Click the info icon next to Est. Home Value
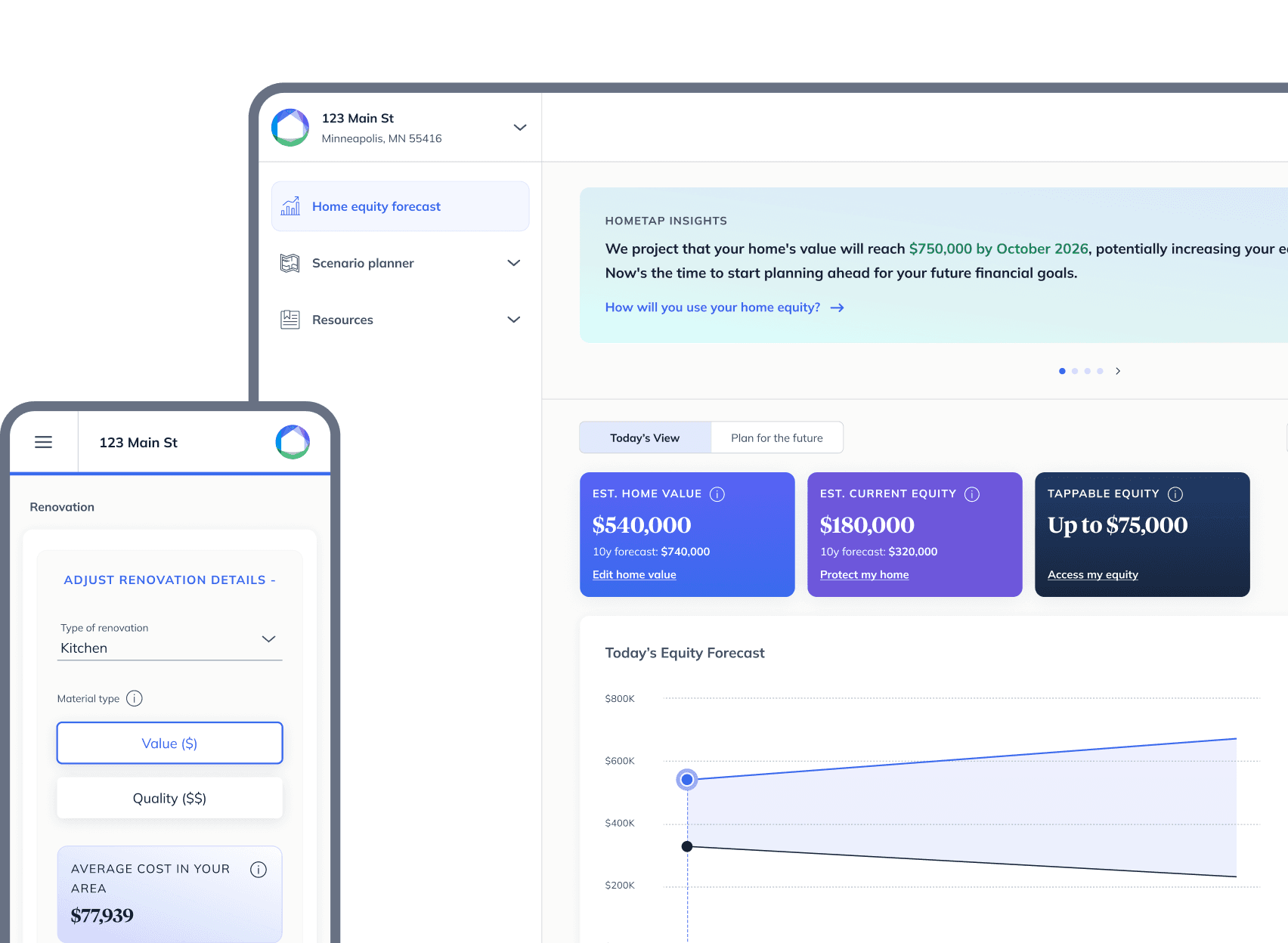This screenshot has width=1288, height=943. pyautogui.click(x=717, y=494)
